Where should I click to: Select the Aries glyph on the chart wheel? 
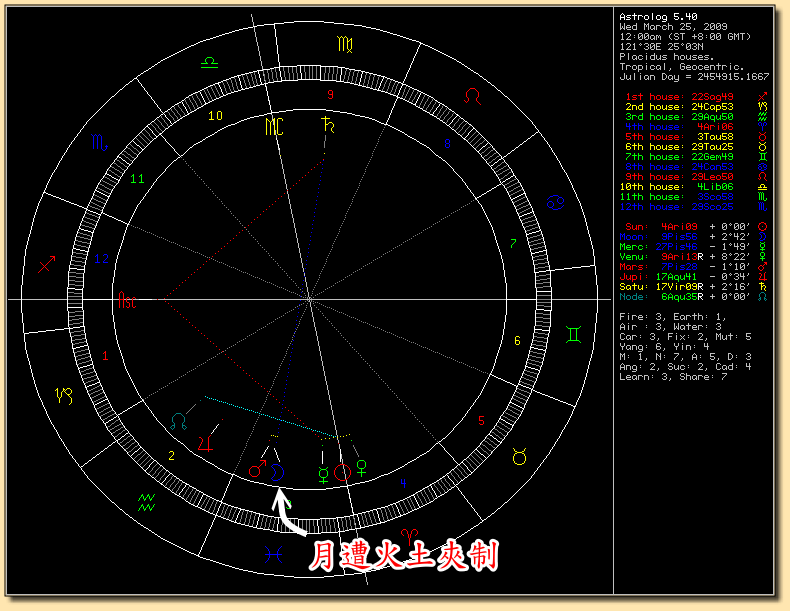coord(409,535)
